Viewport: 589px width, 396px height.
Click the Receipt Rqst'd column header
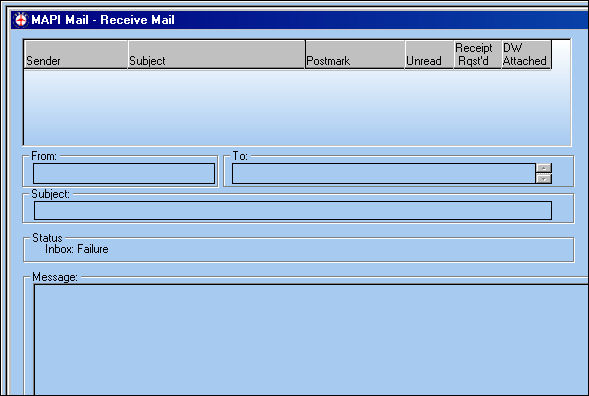(477, 54)
